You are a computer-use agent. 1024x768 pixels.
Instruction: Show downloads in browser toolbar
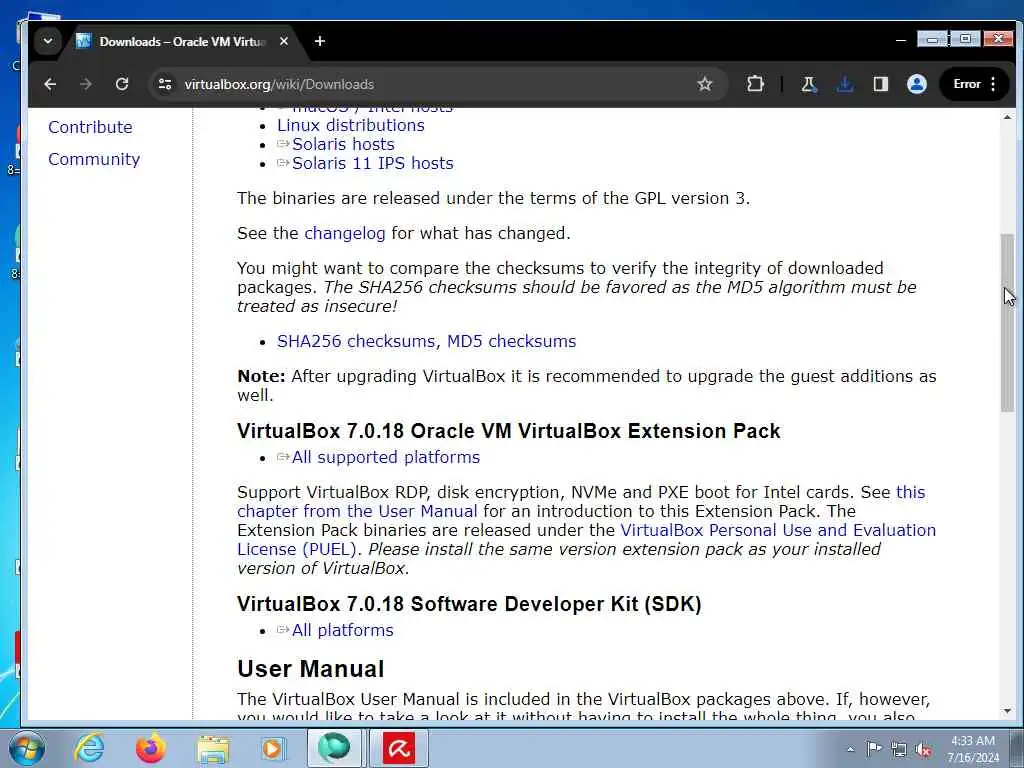[x=844, y=84]
